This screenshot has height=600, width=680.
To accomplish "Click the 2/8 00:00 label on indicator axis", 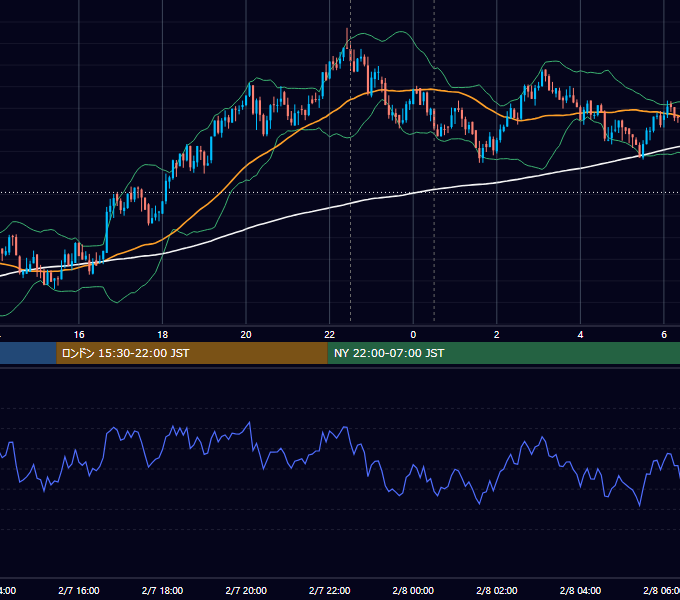I will pos(413,590).
